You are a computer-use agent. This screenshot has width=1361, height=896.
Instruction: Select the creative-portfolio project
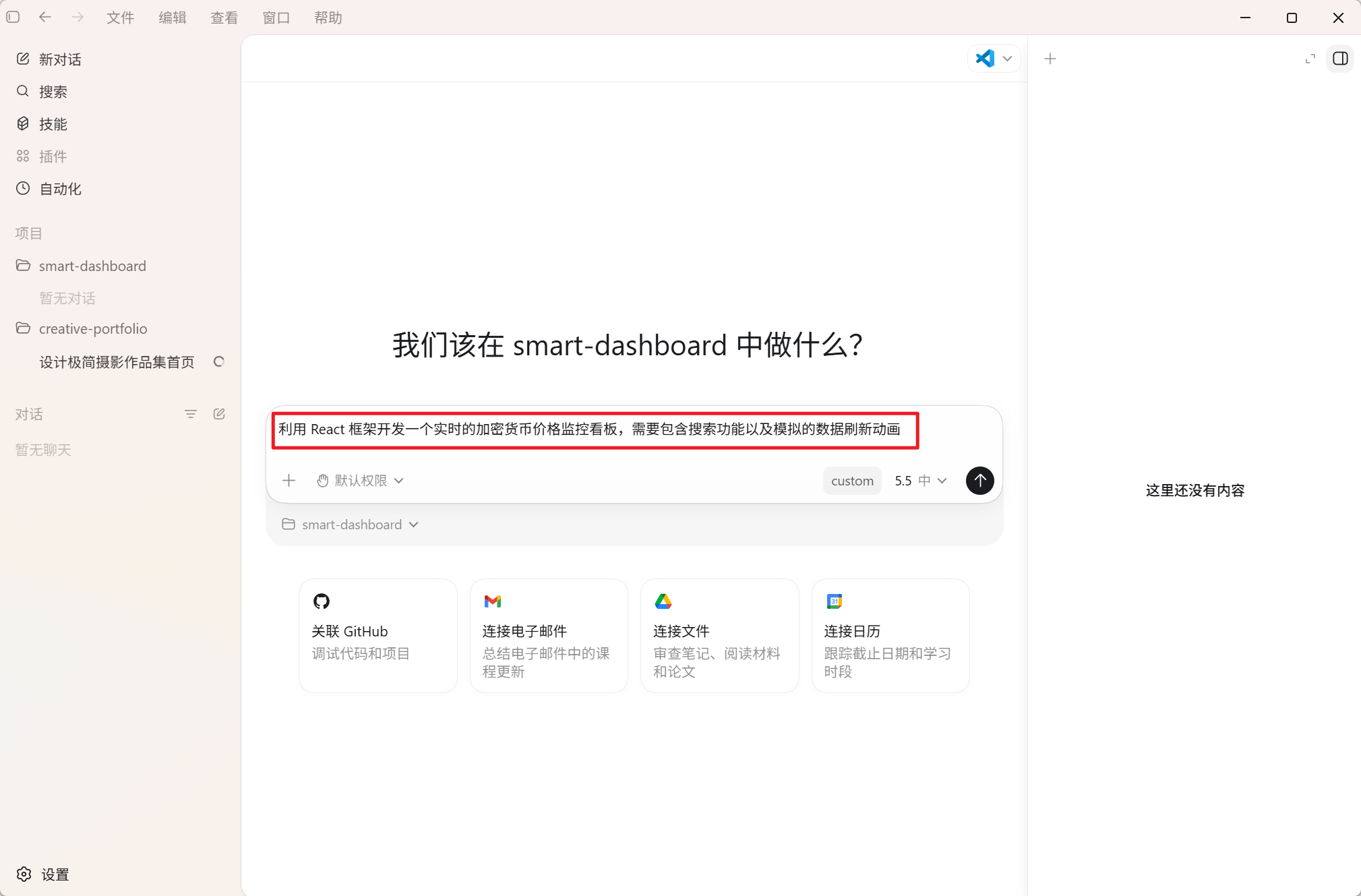(120, 328)
